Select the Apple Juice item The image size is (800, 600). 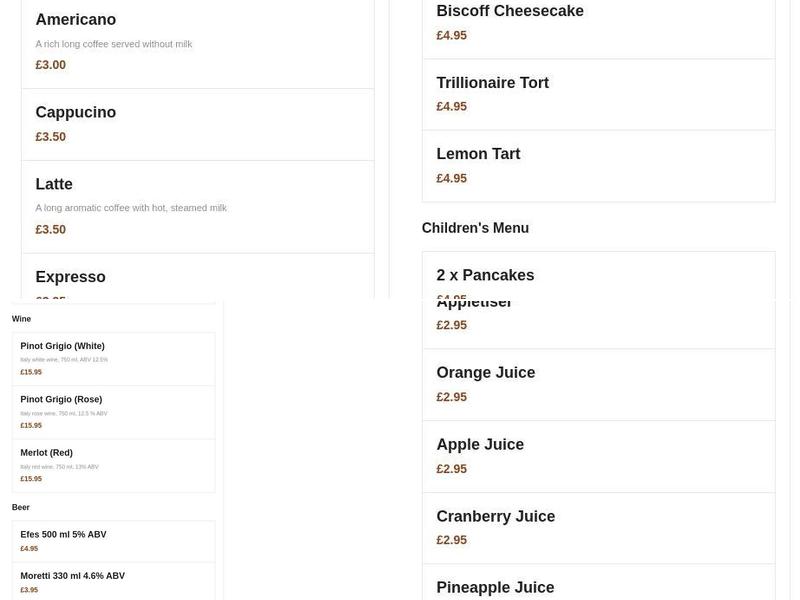click(x=598, y=456)
